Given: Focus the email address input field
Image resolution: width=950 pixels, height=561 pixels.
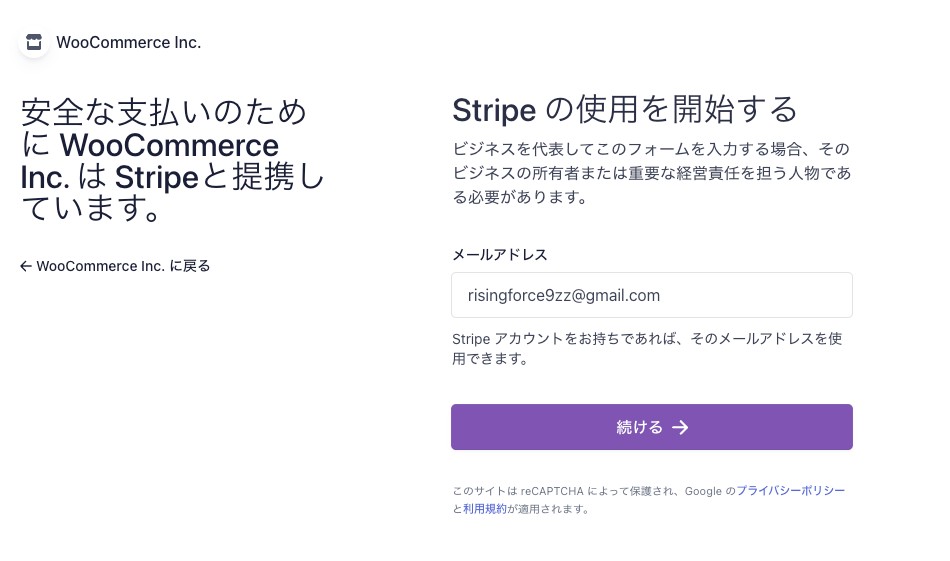Looking at the screenshot, I should [652, 295].
